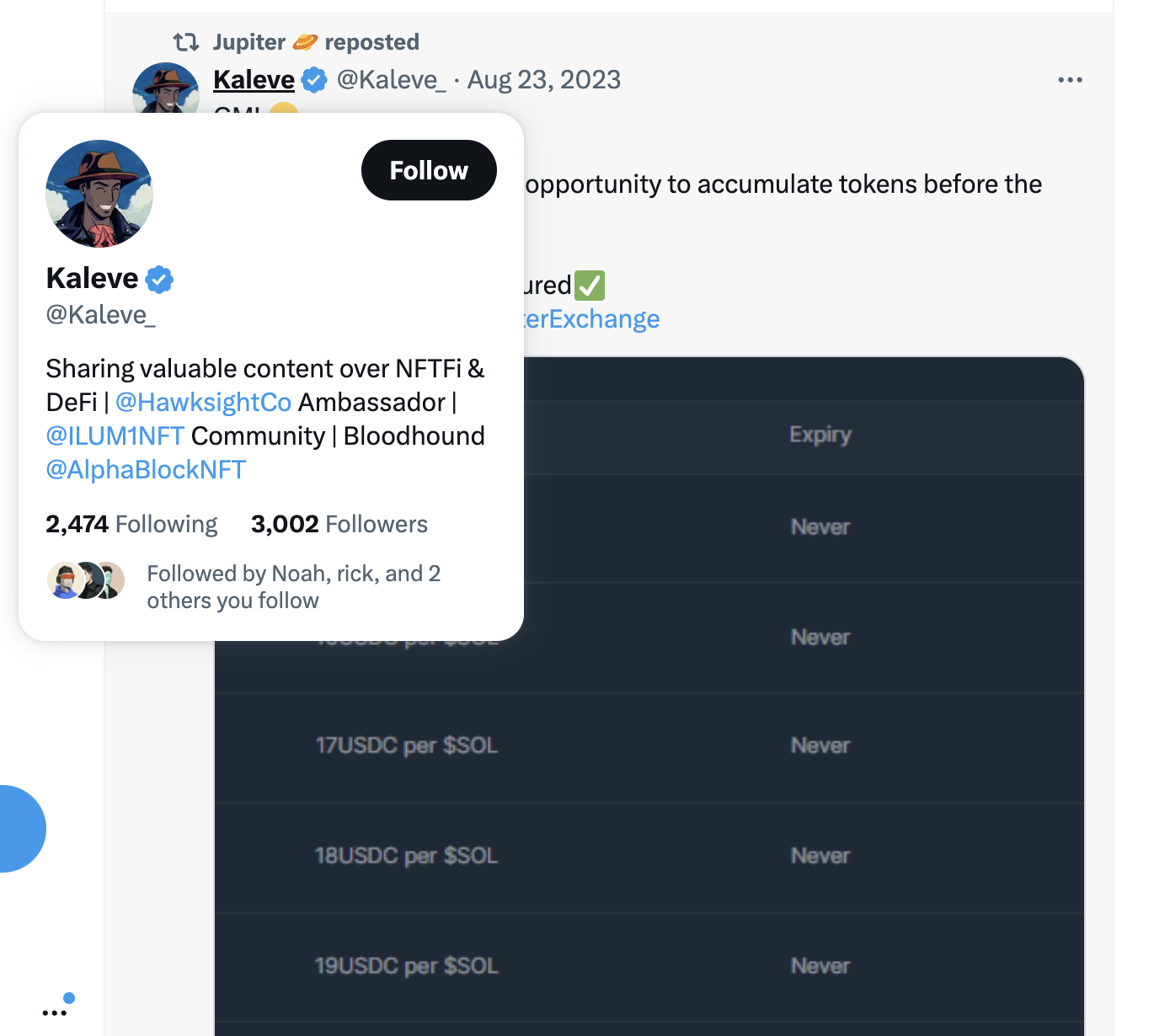Open the @AlphaBlockNFT mention link
Image resolution: width=1154 pixels, height=1036 pixels.
[x=146, y=470]
